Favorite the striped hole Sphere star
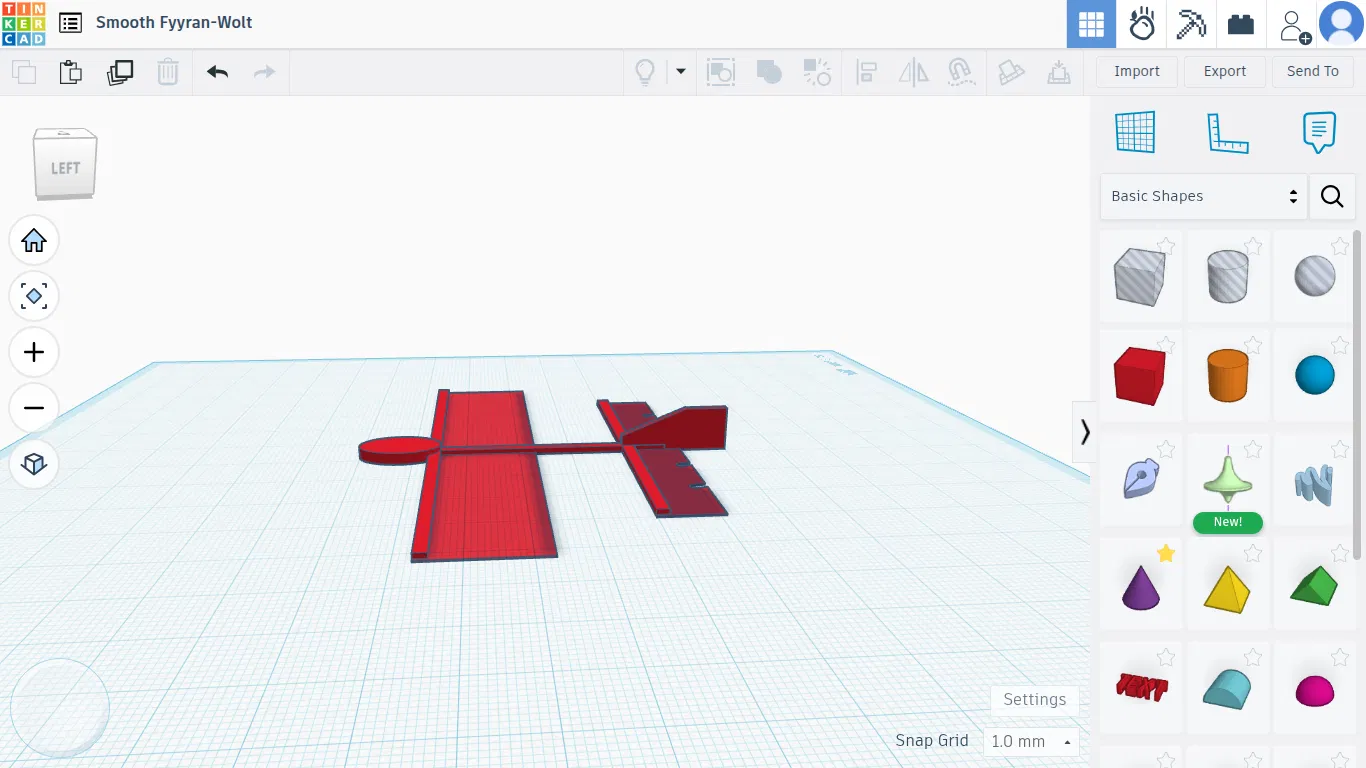Screen dimensions: 1366x768 (1340, 246)
